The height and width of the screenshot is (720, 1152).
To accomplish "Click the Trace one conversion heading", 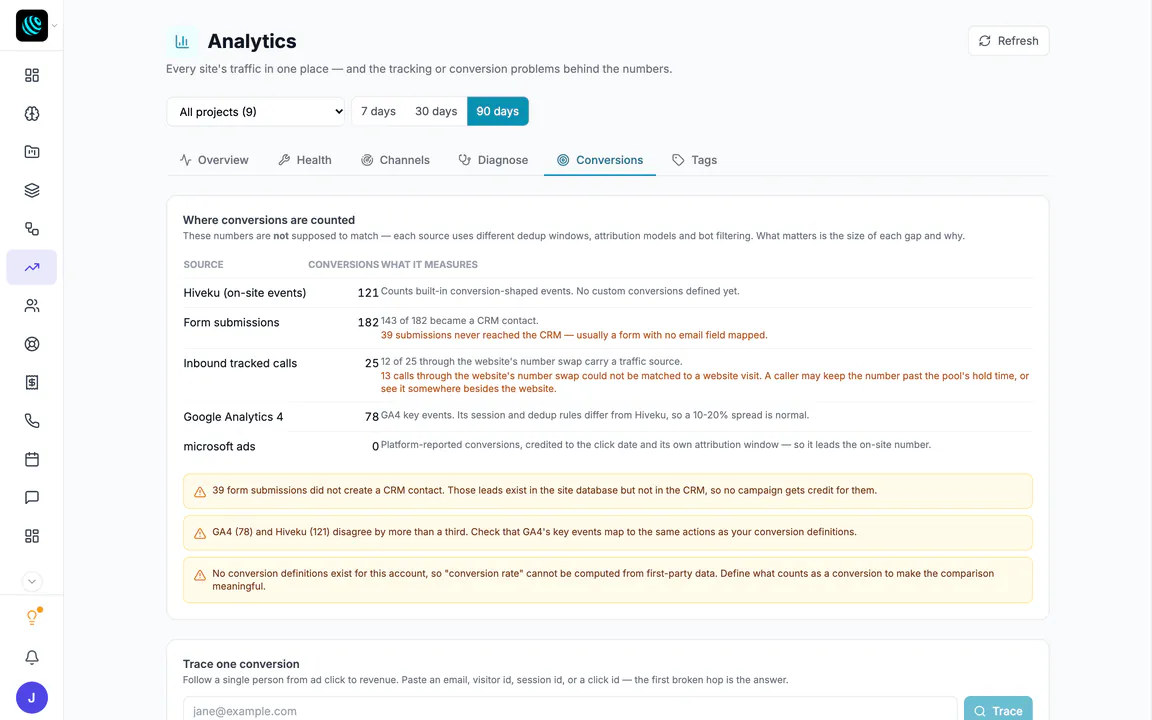I will tap(241, 664).
